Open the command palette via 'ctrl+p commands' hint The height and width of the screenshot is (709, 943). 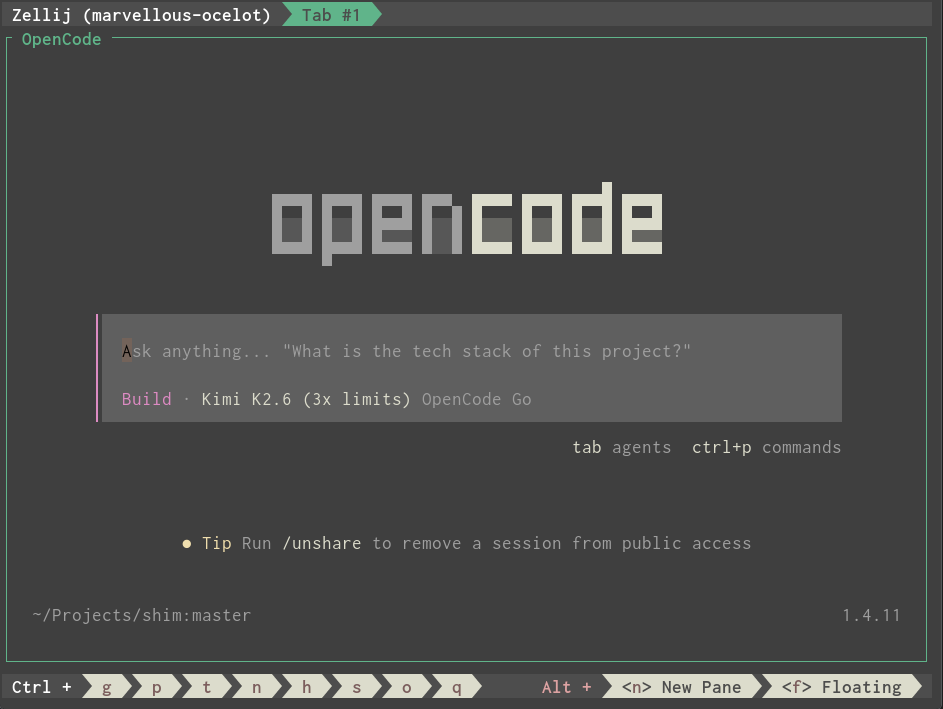[766, 447]
